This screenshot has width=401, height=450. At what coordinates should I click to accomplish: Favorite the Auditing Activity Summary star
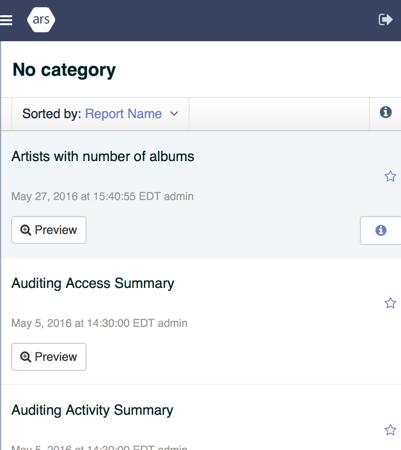[390, 430]
